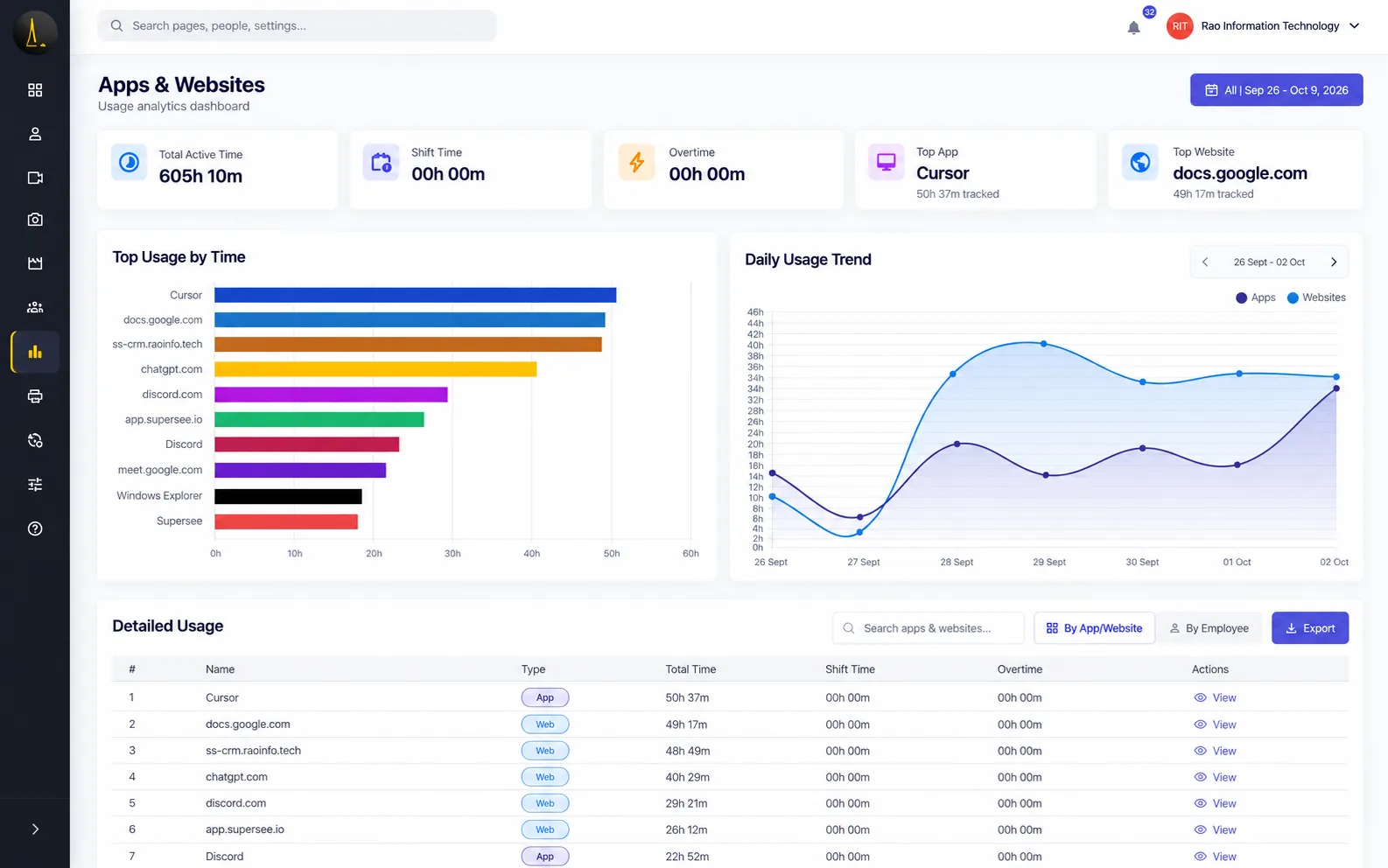The image size is (1388, 868).
Task: Click the purple discord.com bar
Action: pos(331,395)
